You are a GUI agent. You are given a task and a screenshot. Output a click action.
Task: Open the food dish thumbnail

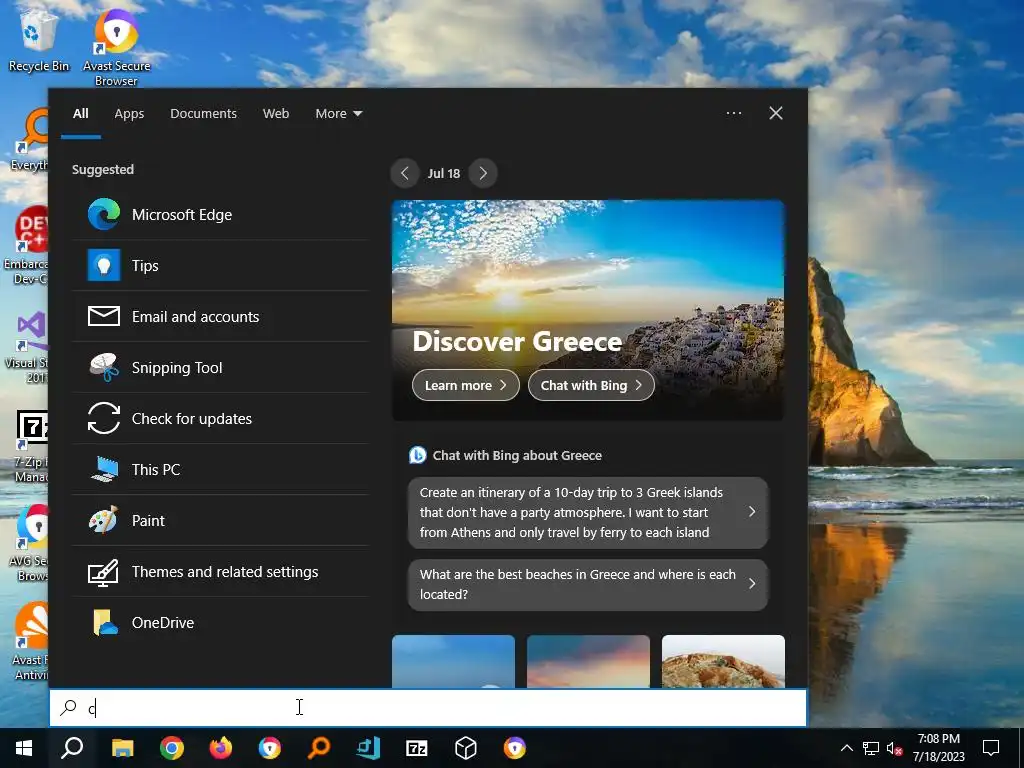(724, 661)
